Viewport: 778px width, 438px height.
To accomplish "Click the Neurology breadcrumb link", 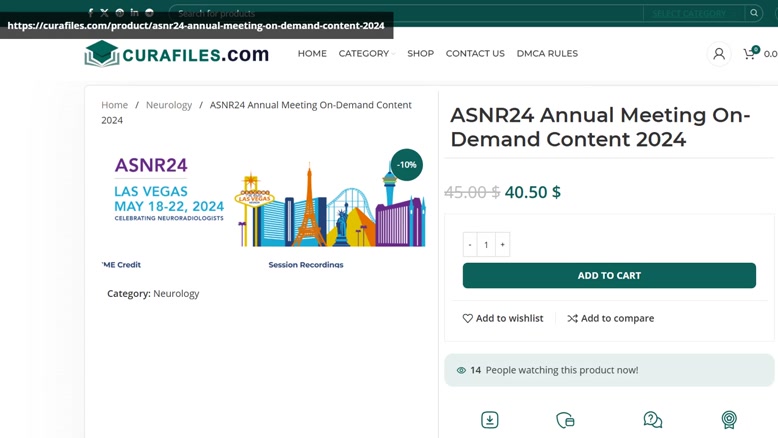I will point(169,105).
